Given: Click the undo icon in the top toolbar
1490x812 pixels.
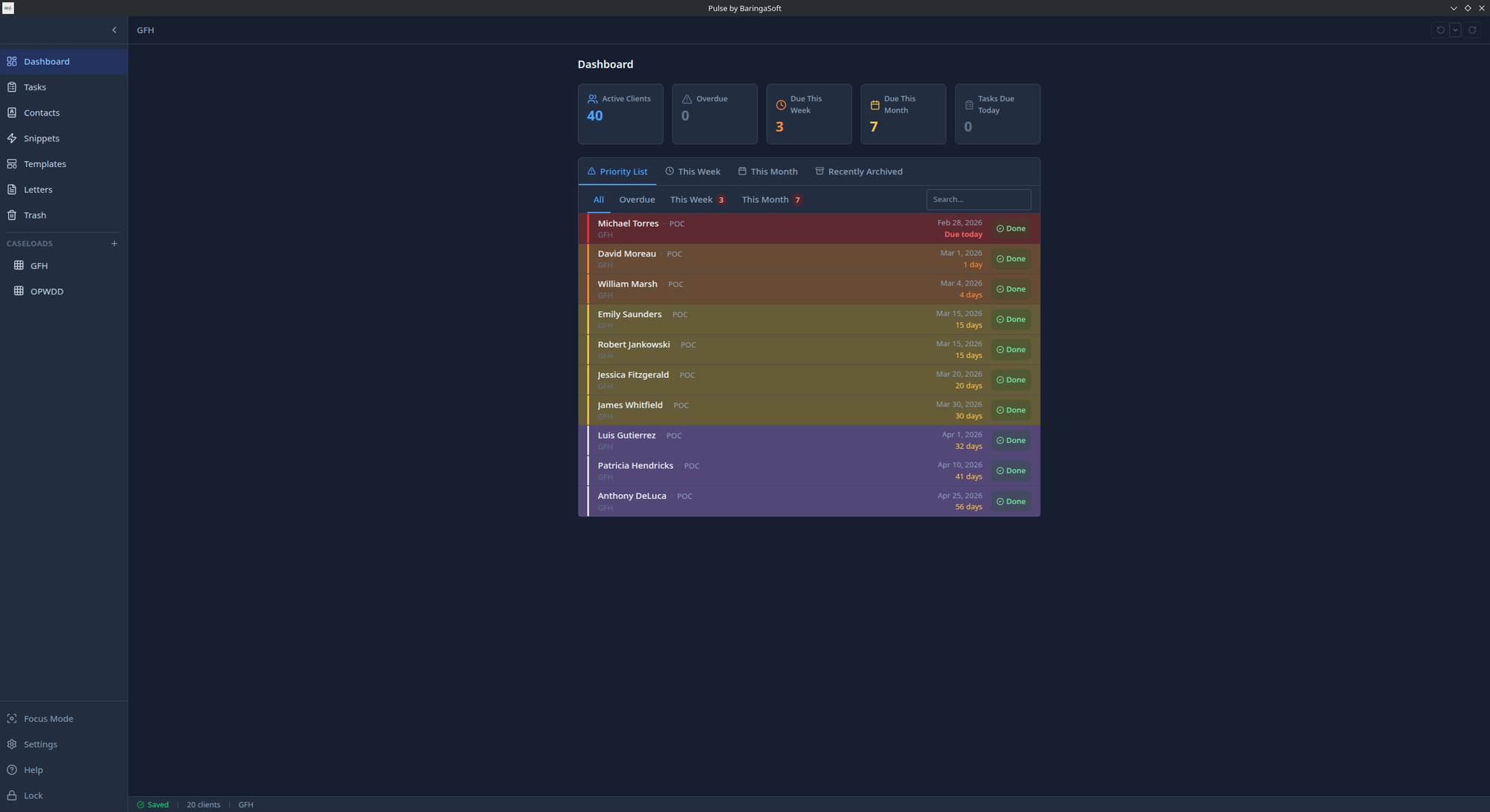Looking at the screenshot, I should 1440,30.
